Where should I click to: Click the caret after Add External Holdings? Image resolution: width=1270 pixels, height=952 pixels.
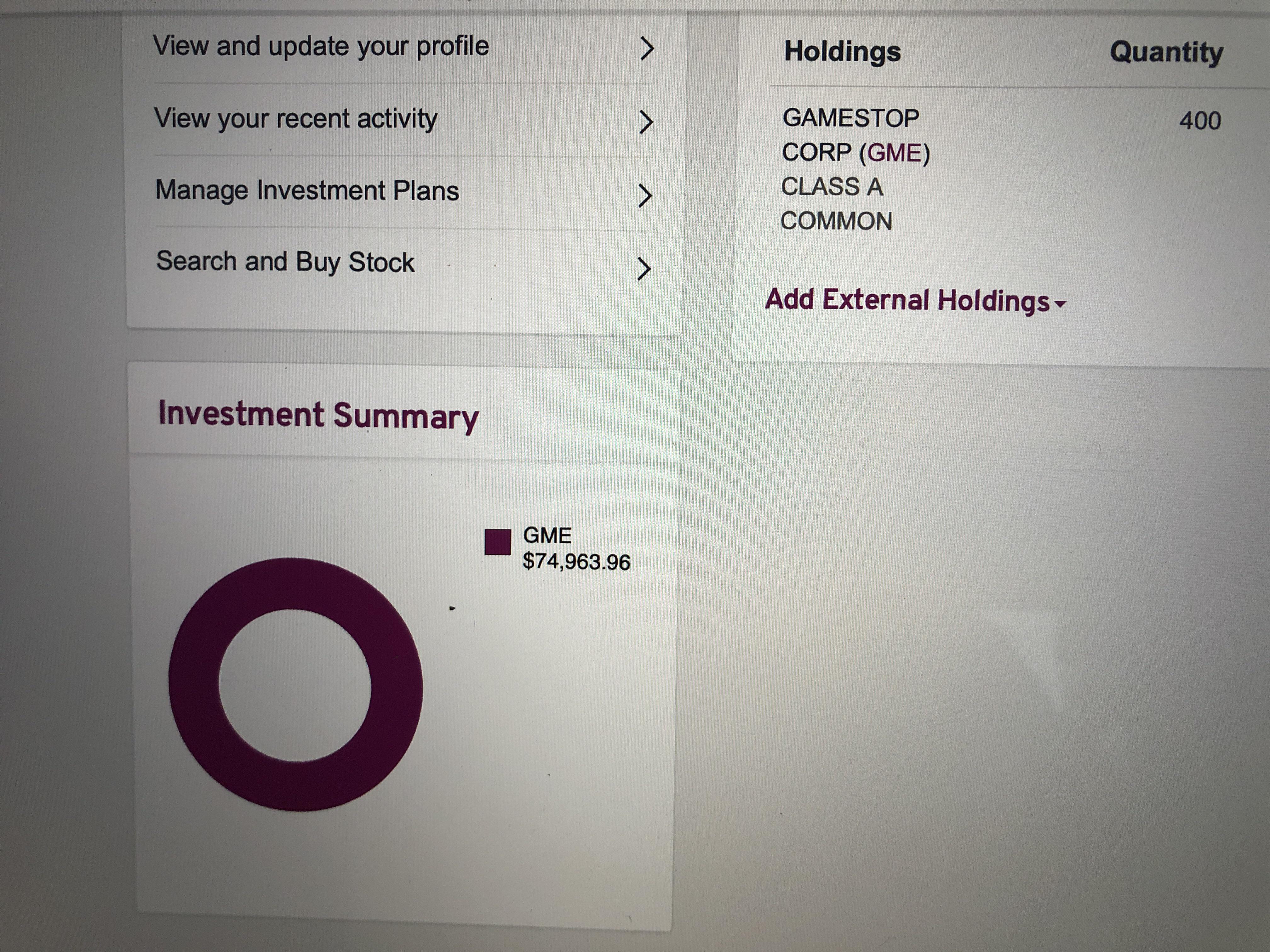(x=1060, y=304)
